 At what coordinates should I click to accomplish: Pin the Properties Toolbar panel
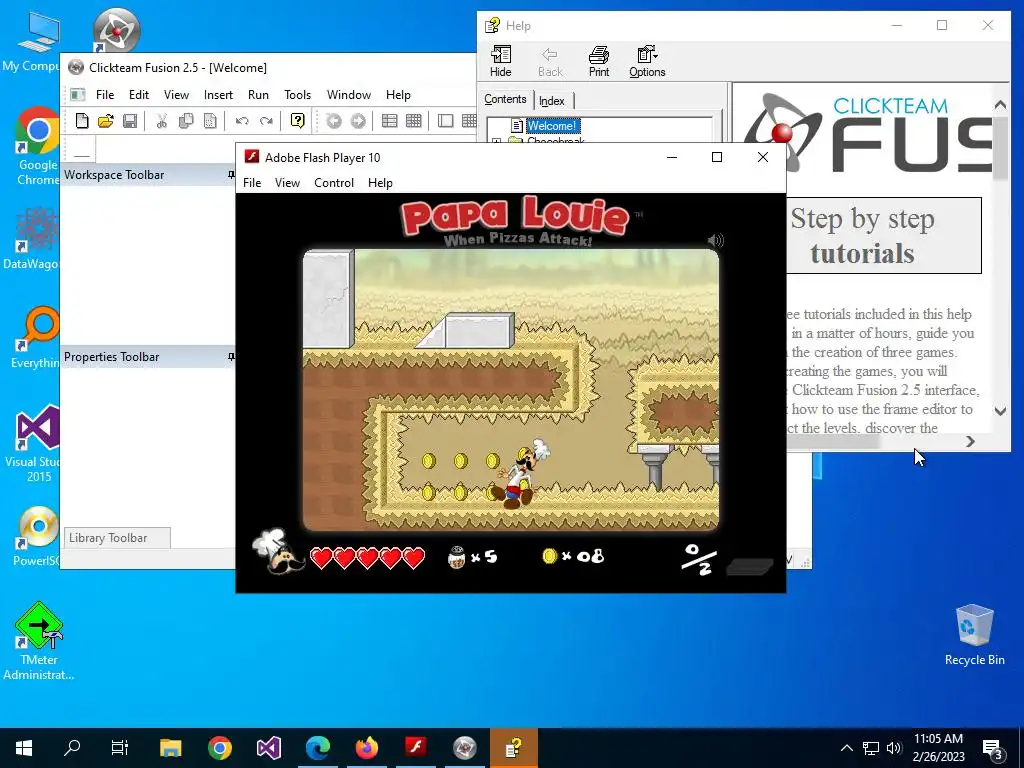point(231,357)
